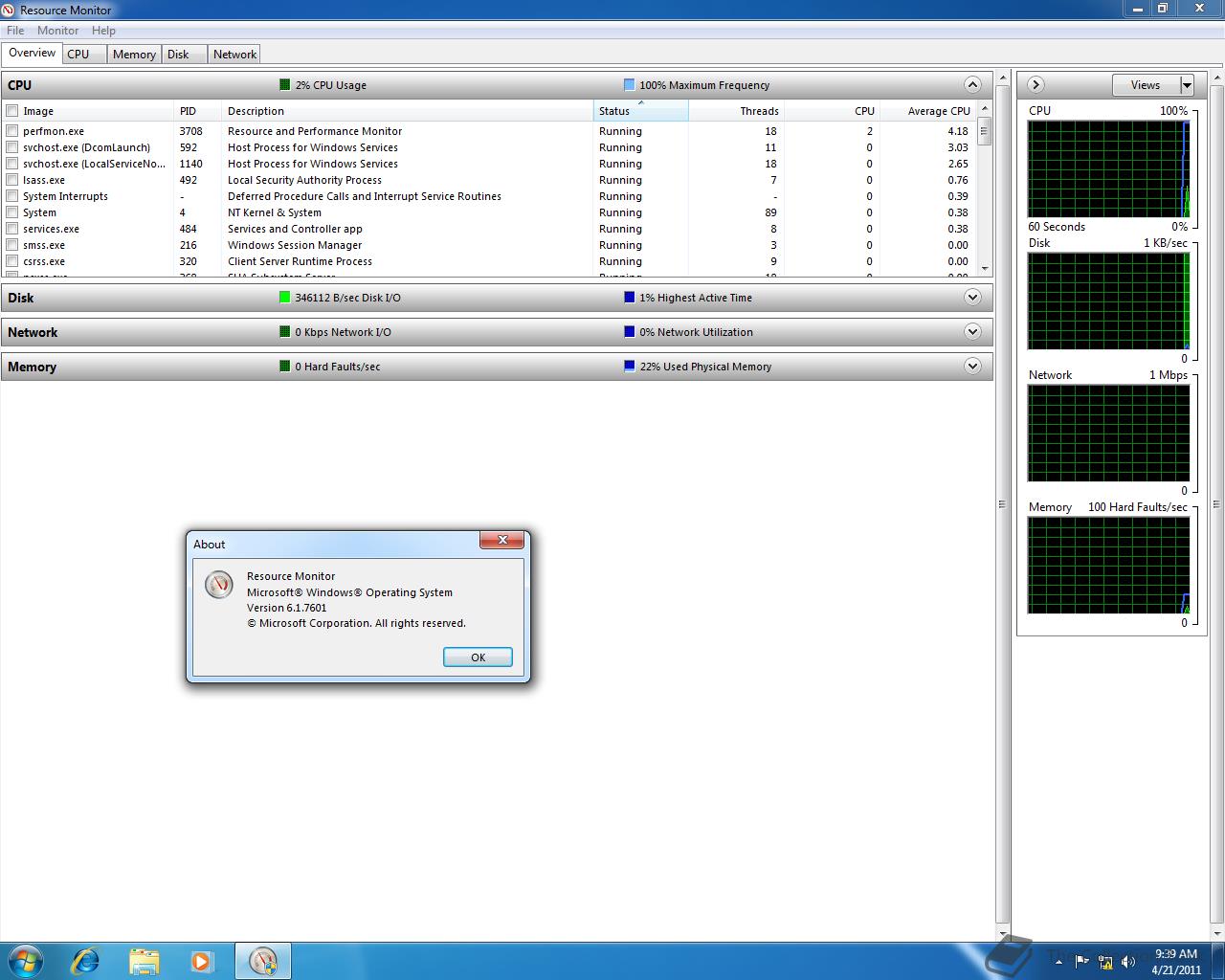Check the System process checkbox

(12, 212)
